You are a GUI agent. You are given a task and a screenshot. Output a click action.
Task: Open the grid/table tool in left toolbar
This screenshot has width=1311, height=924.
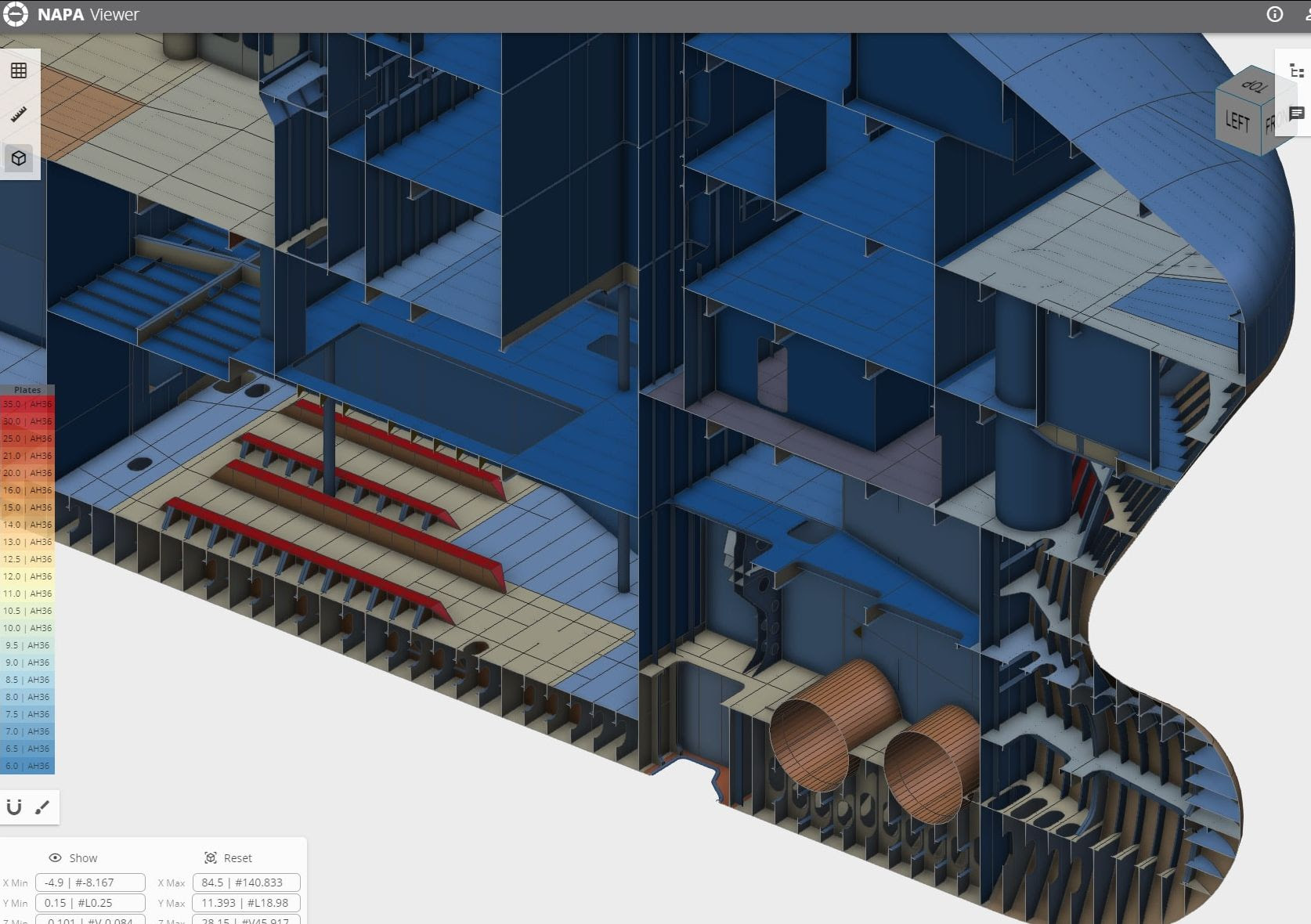19,70
